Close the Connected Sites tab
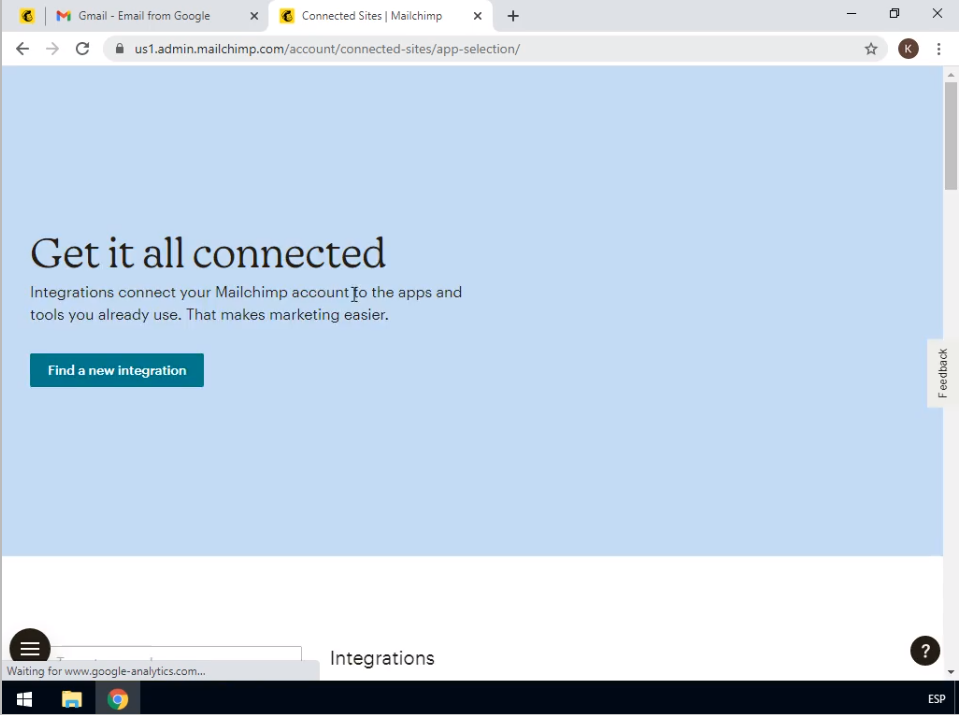The height and width of the screenshot is (715, 959). 478,16
